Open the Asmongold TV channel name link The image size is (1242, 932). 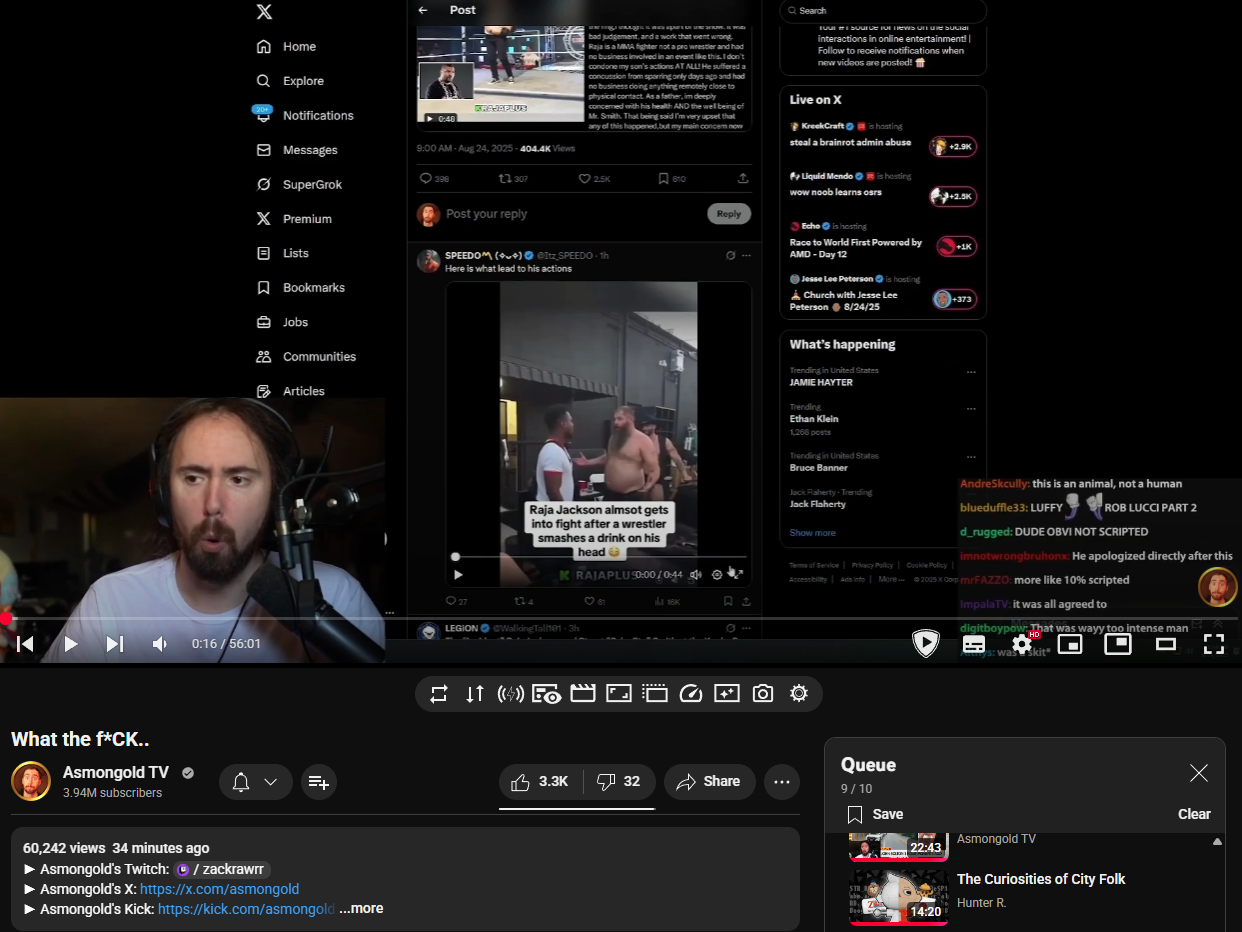pos(116,772)
